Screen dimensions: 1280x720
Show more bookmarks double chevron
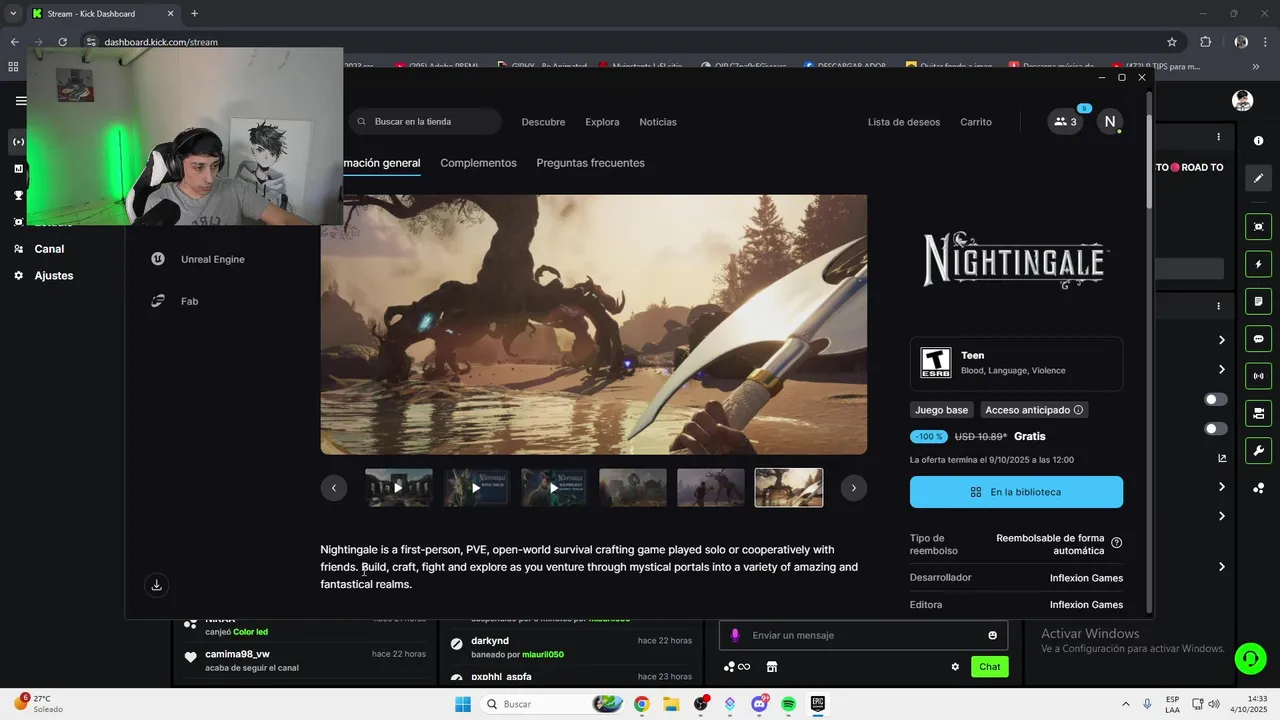pyautogui.click(x=1256, y=66)
